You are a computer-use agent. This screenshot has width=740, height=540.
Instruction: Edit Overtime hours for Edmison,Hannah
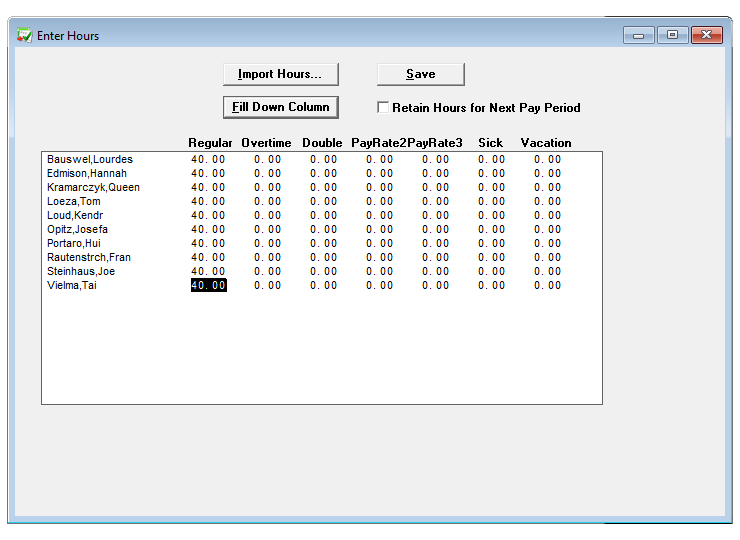click(x=268, y=173)
